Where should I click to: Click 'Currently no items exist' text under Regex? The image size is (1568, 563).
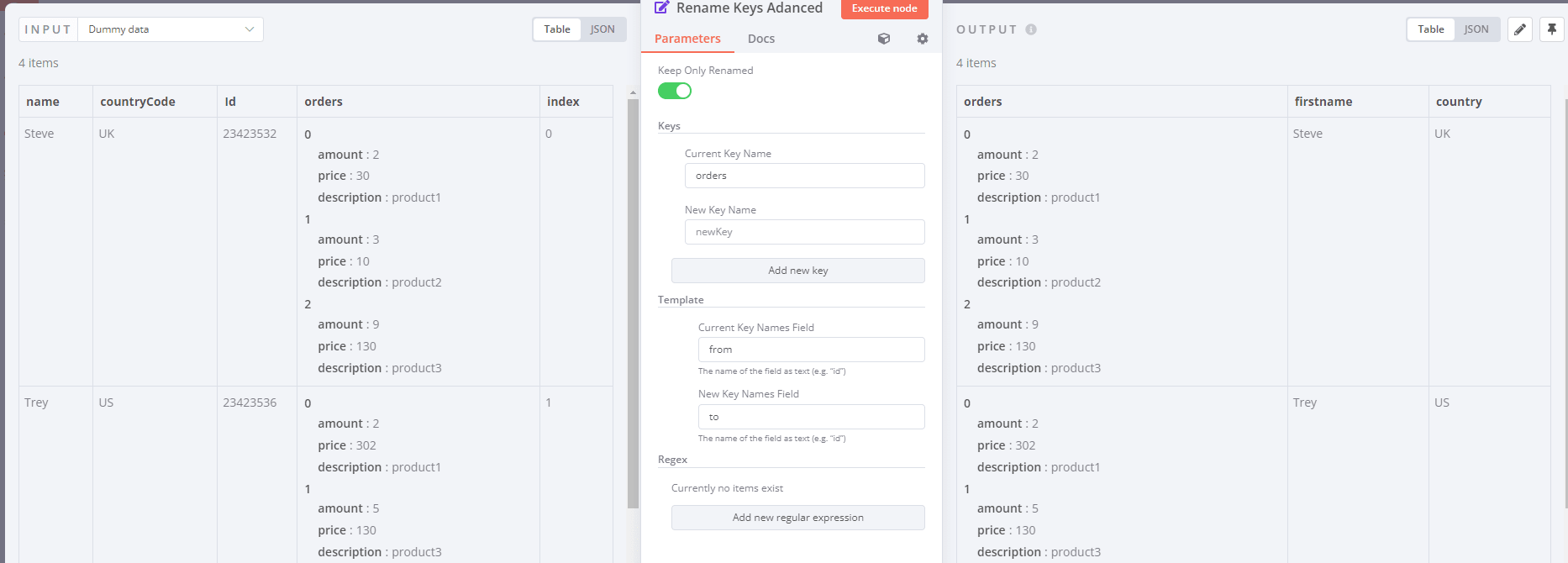pos(727,488)
